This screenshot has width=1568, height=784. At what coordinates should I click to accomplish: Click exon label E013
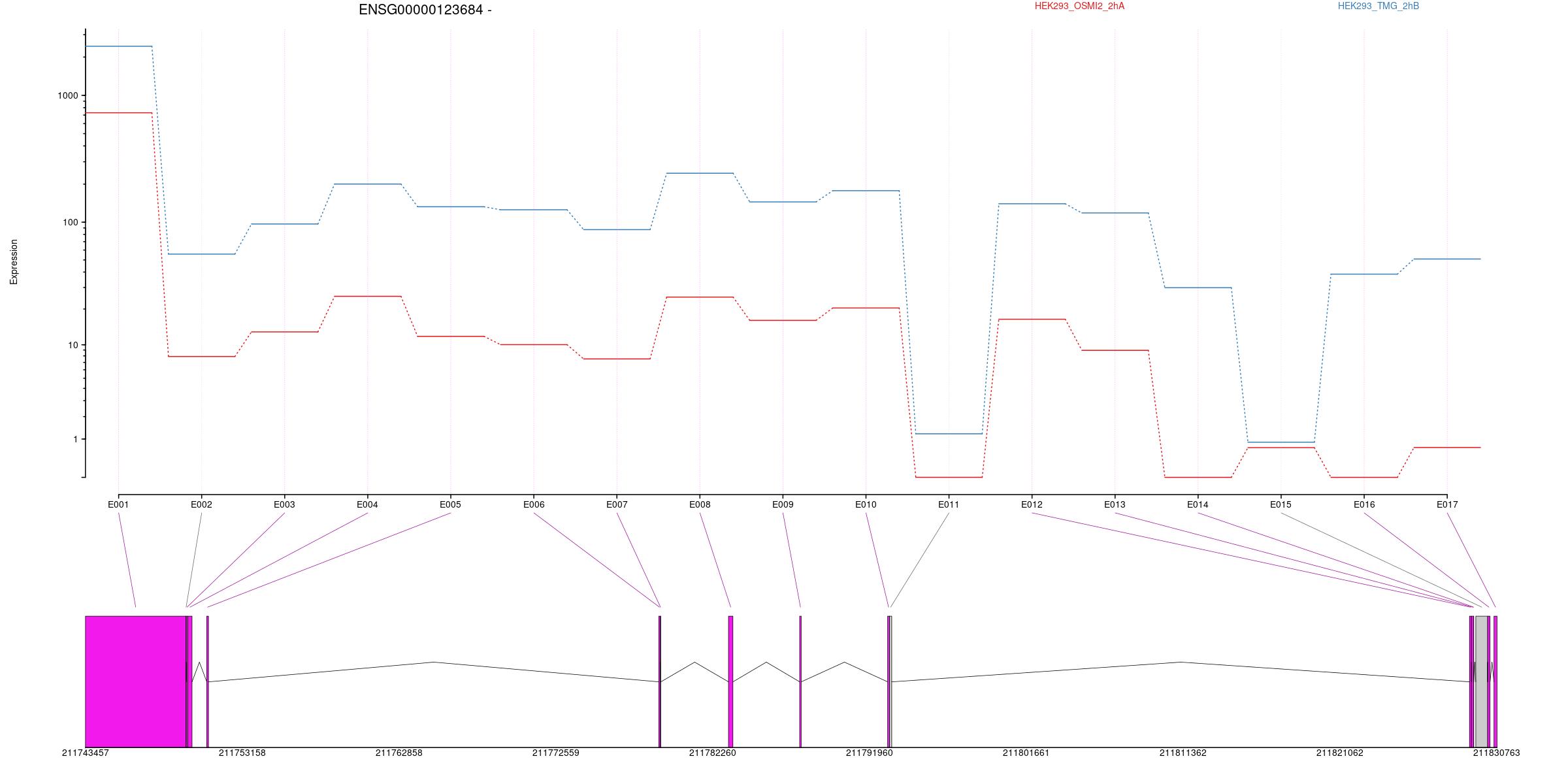(x=1115, y=504)
